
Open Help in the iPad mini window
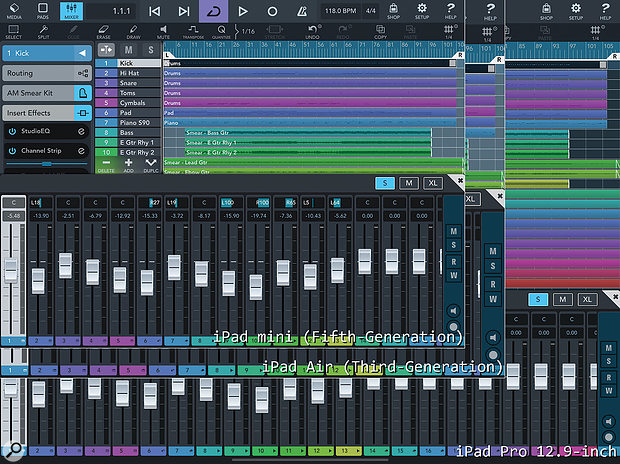[450, 11]
